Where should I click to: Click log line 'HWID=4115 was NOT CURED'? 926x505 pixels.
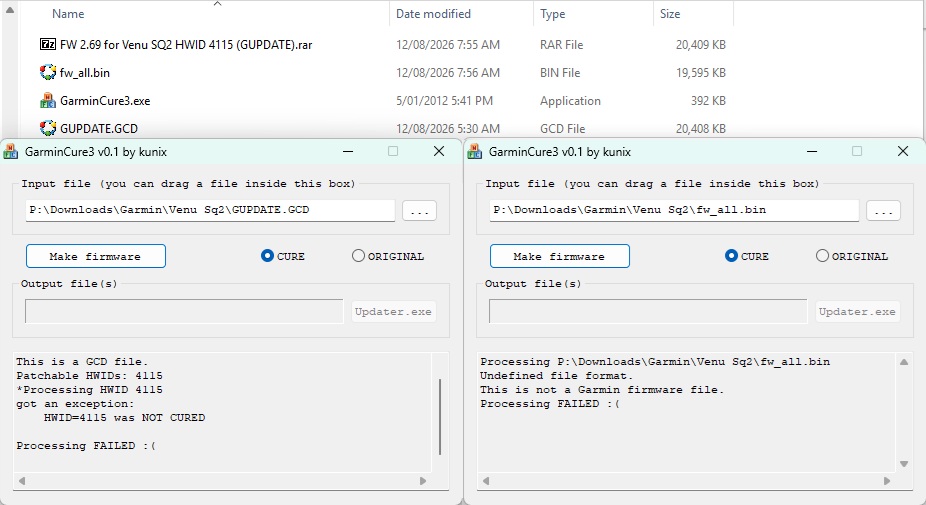click(x=124, y=418)
